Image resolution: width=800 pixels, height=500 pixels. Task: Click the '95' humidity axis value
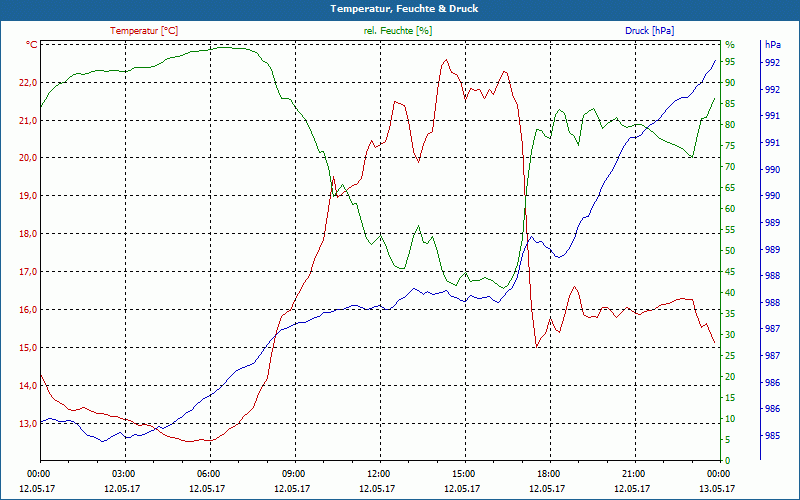coord(730,62)
